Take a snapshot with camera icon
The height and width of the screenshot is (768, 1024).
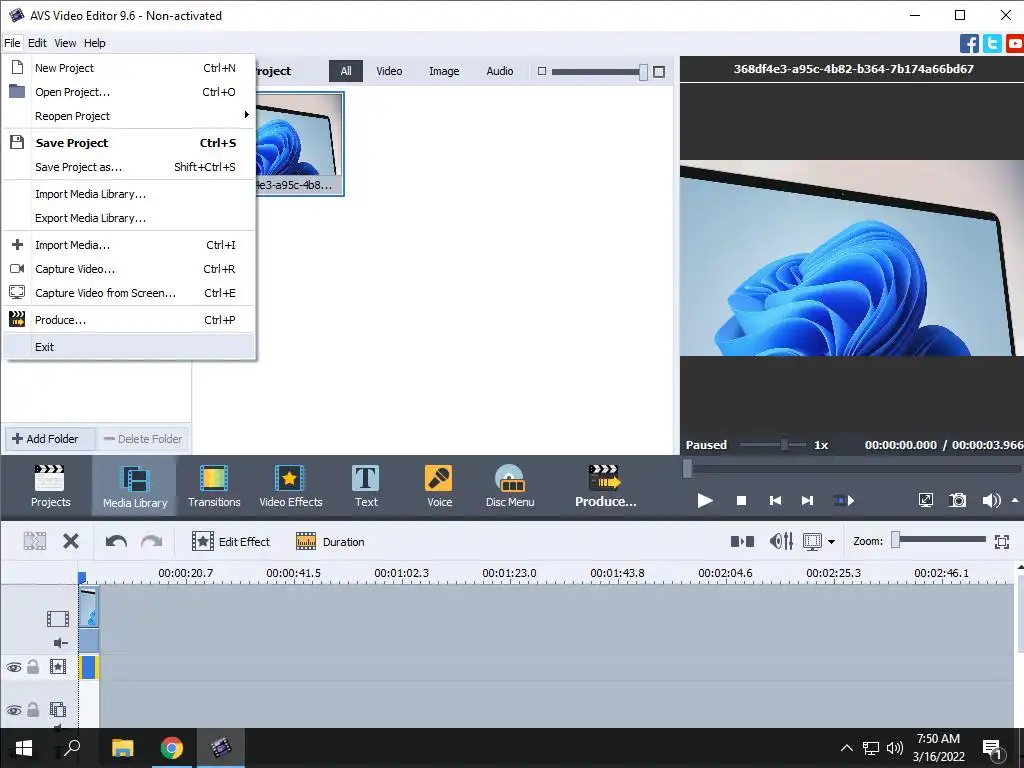coord(957,501)
